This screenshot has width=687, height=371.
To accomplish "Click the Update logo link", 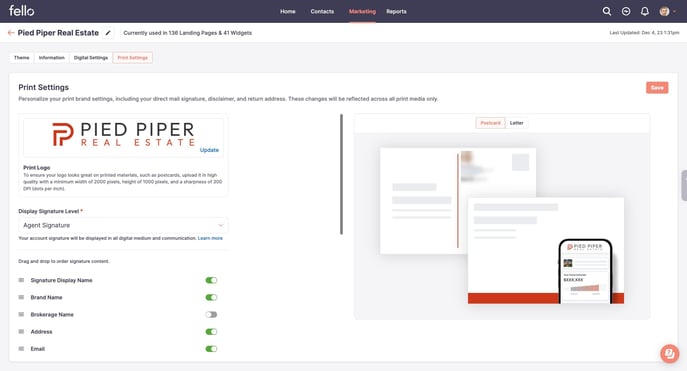I will tap(209, 150).
